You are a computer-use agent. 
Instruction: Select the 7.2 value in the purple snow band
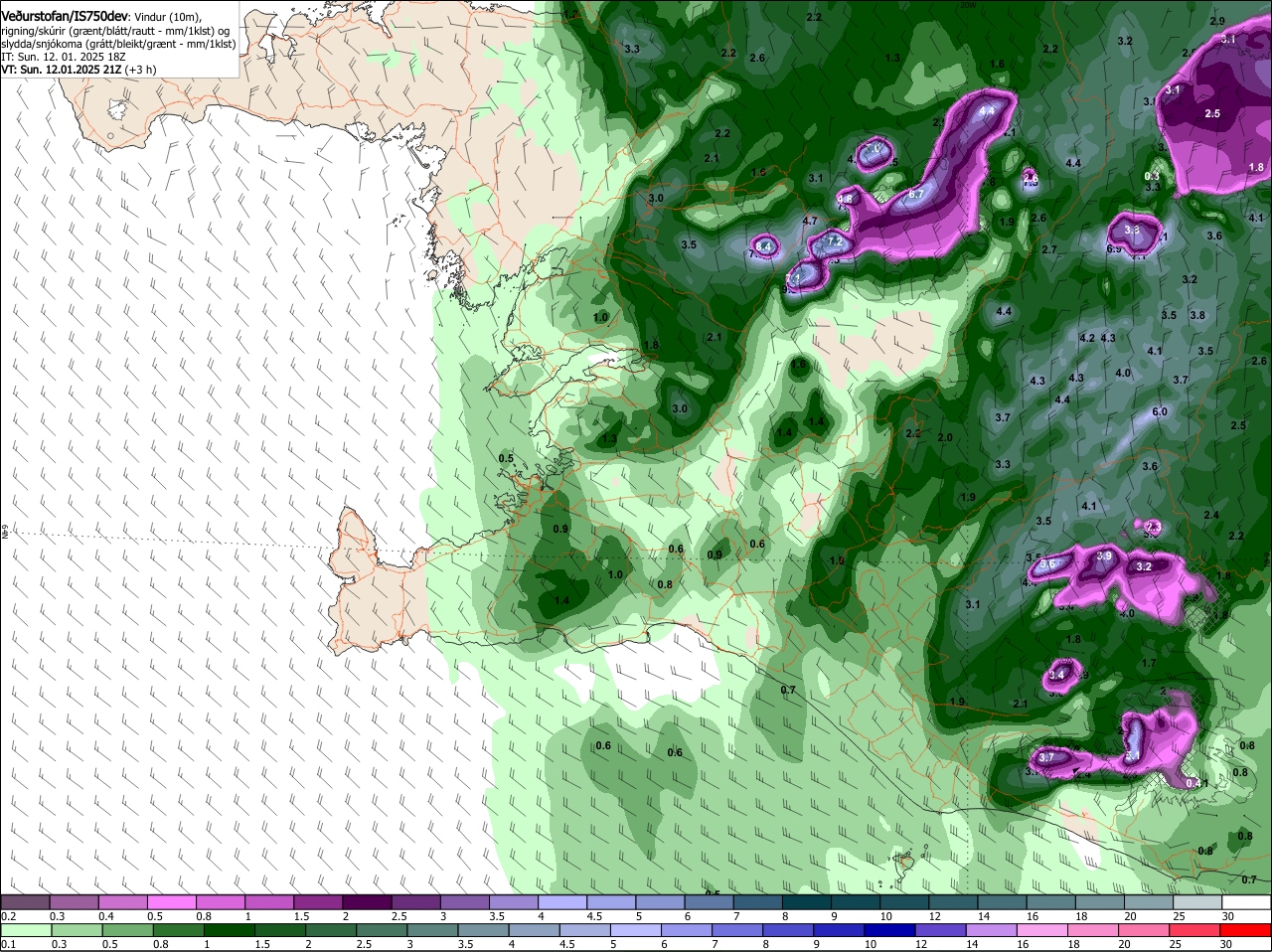click(x=835, y=241)
